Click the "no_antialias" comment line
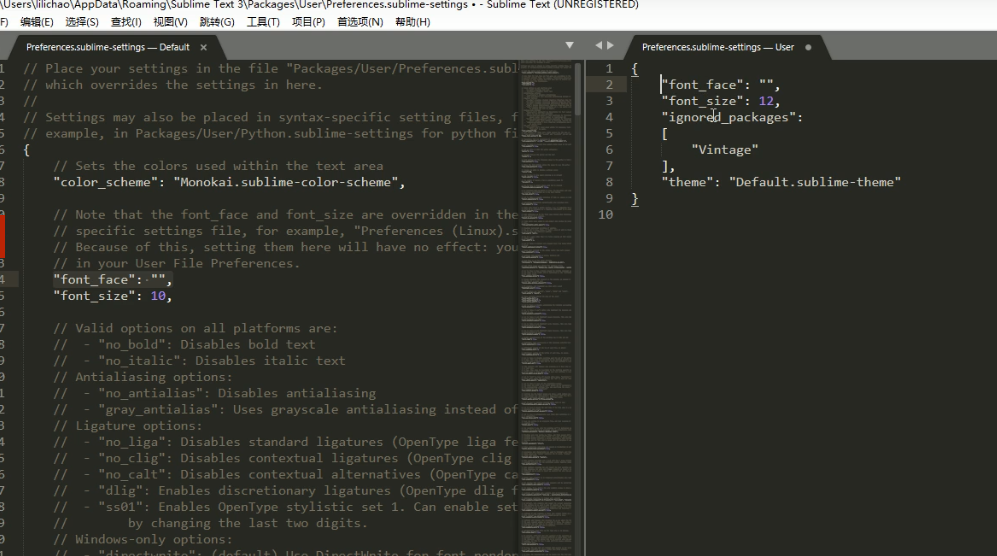 [x=214, y=393]
